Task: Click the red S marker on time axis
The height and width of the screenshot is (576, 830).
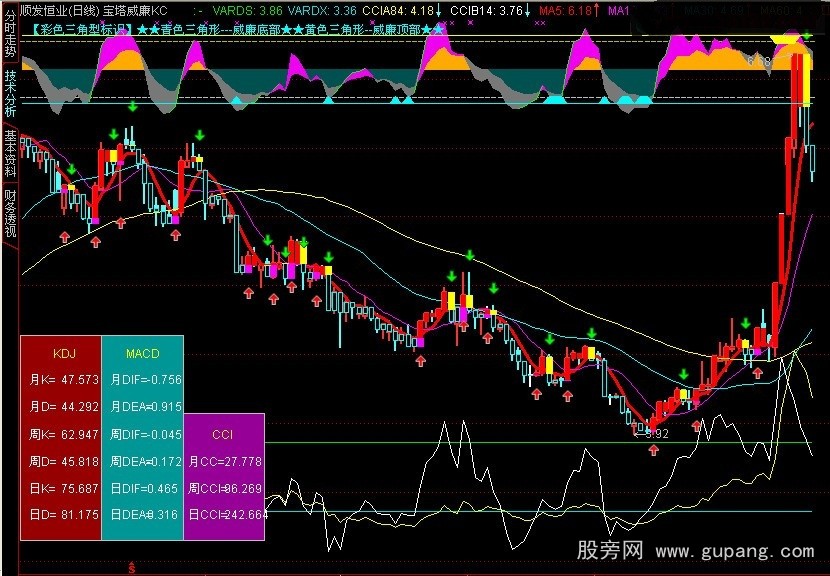Action: tap(132, 569)
